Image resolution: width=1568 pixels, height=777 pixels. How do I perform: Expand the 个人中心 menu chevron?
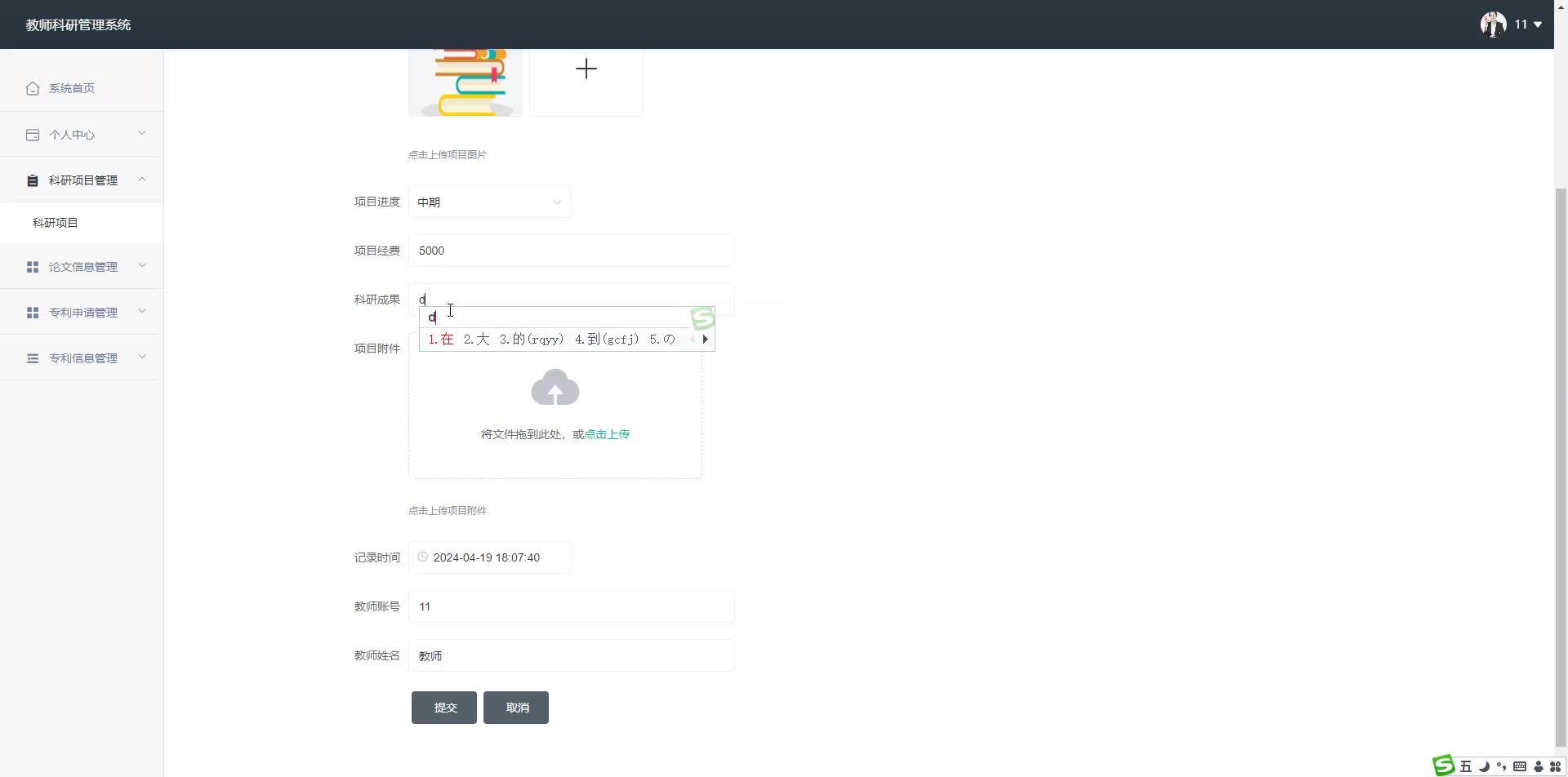pyautogui.click(x=142, y=134)
